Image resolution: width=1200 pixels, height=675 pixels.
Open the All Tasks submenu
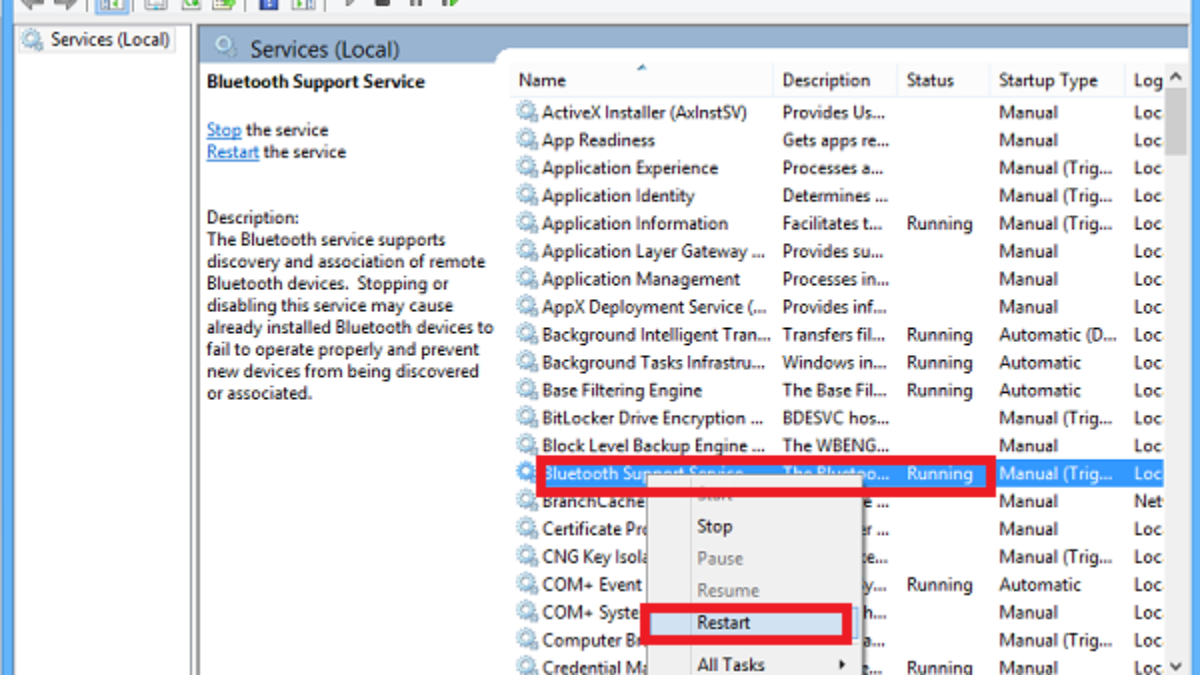(x=754, y=664)
